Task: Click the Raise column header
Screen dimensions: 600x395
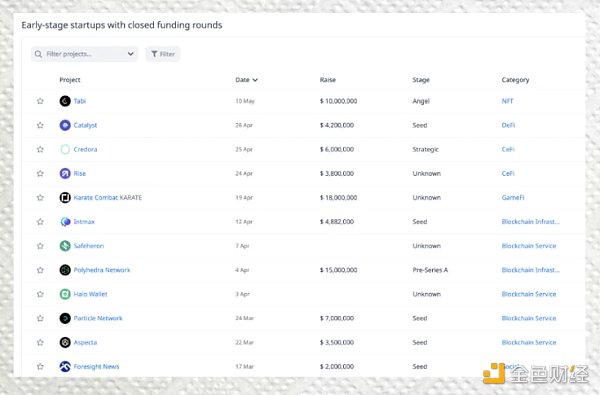Action: [x=328, y=80]
